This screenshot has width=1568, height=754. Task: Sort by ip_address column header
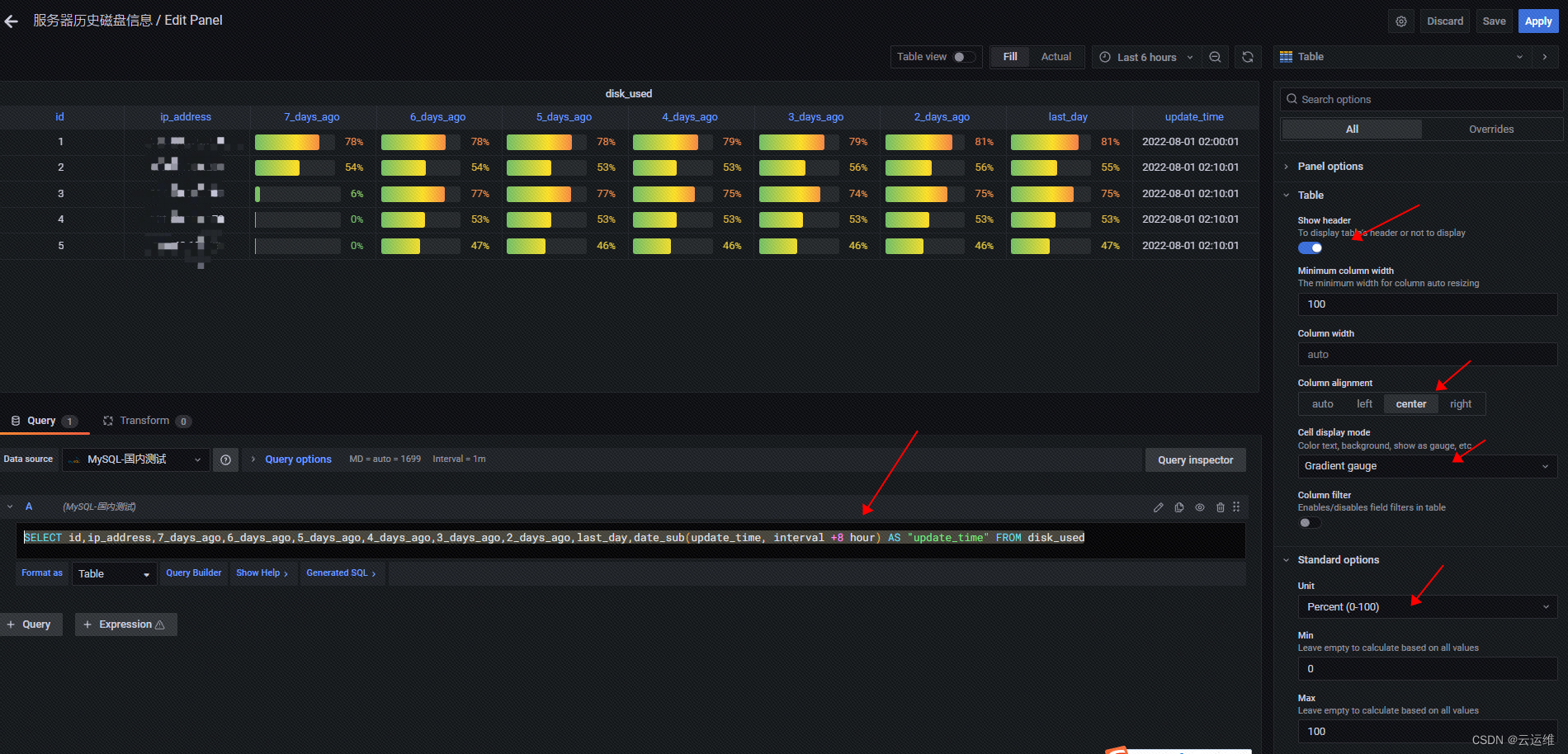click(x=186, y=117)
